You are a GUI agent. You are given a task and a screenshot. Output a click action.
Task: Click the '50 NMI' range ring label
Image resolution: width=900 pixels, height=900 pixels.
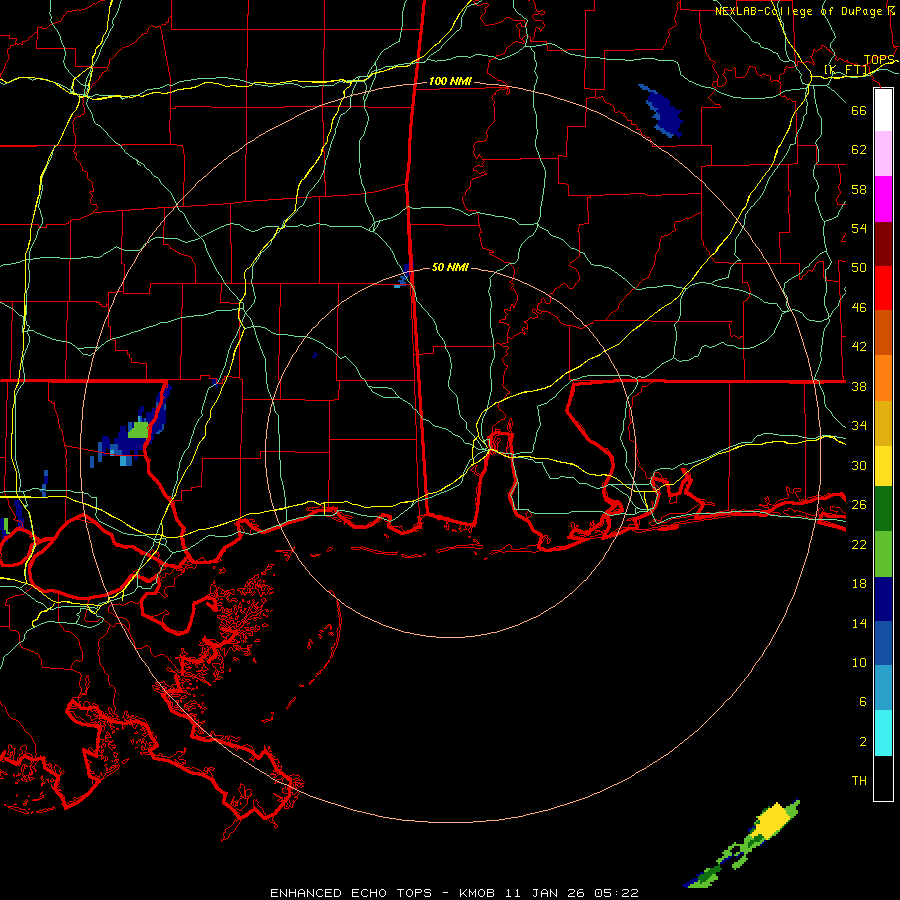tap(450, 267)
